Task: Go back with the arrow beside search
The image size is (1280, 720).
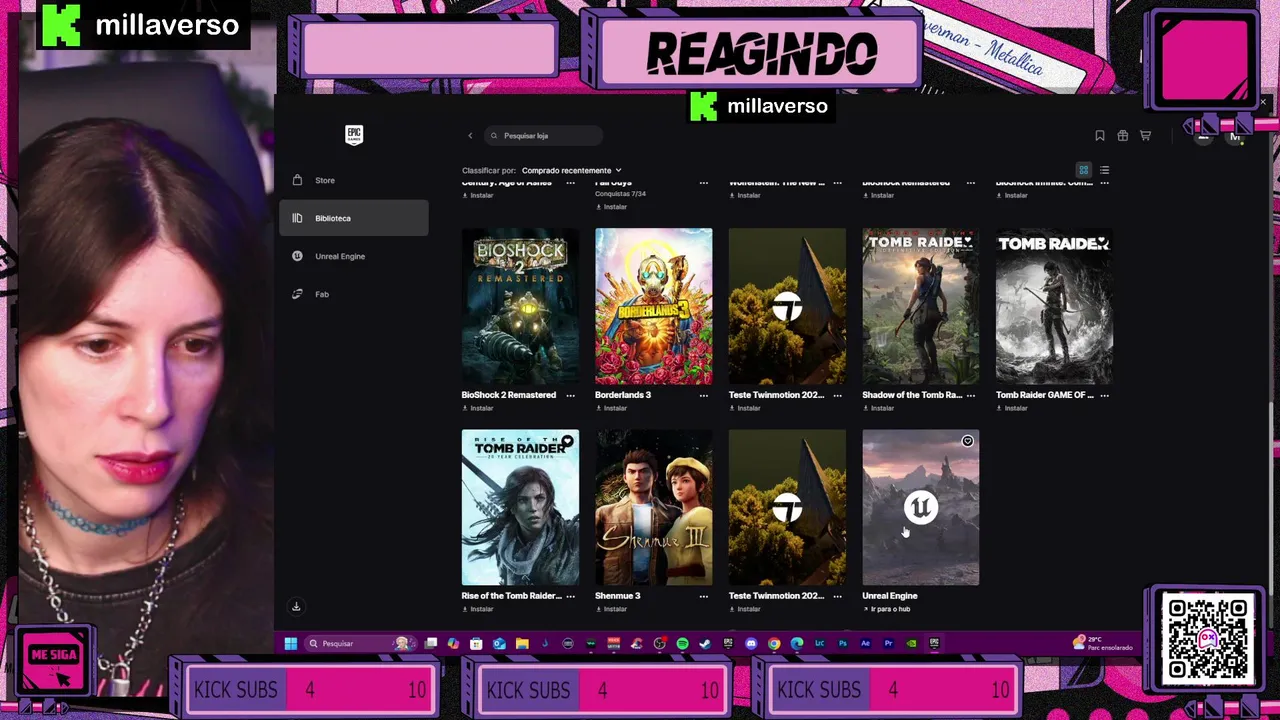Action: (x=470, y=136)
